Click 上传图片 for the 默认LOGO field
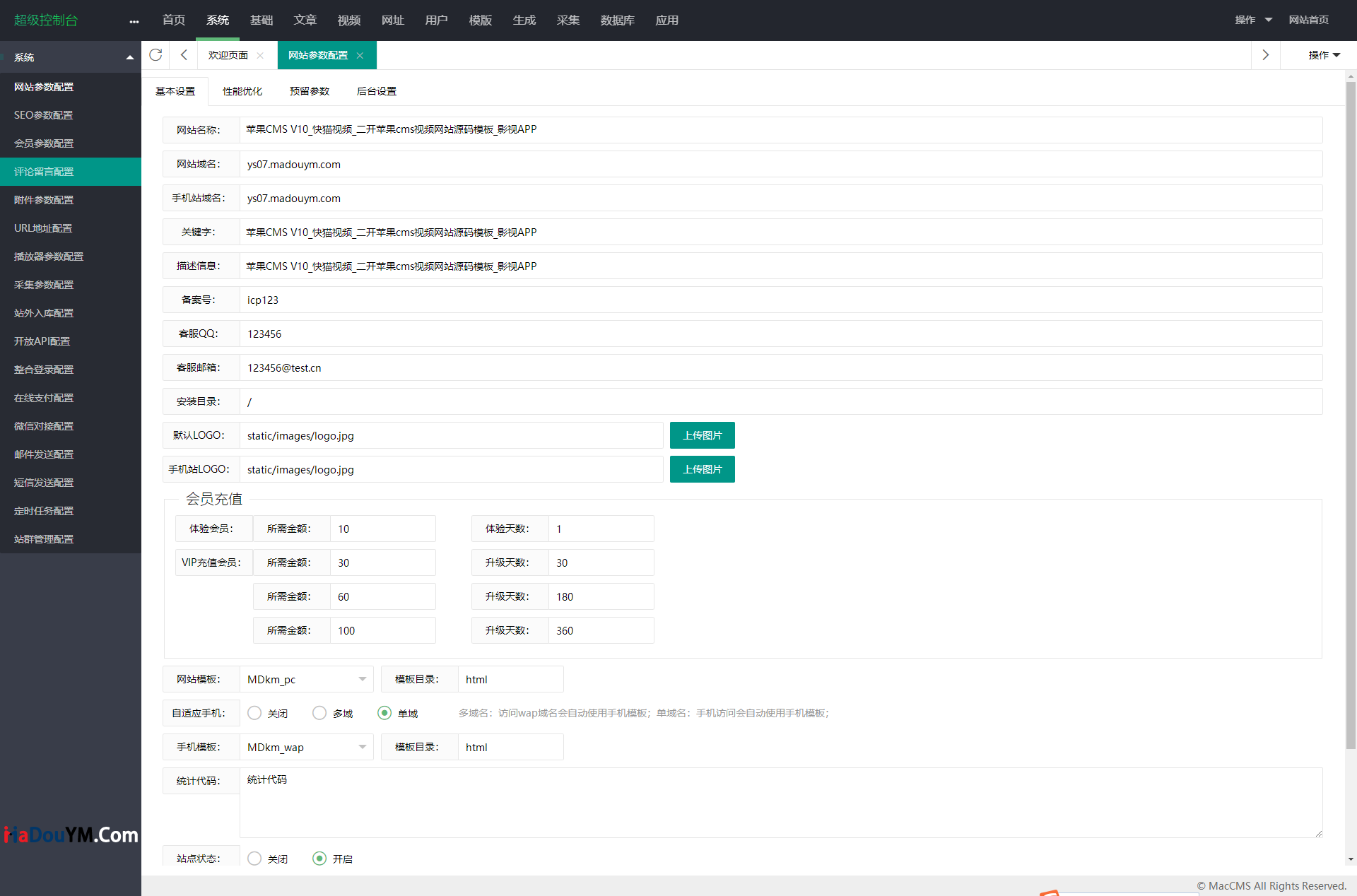1357x896 pixels. (702, 435)
